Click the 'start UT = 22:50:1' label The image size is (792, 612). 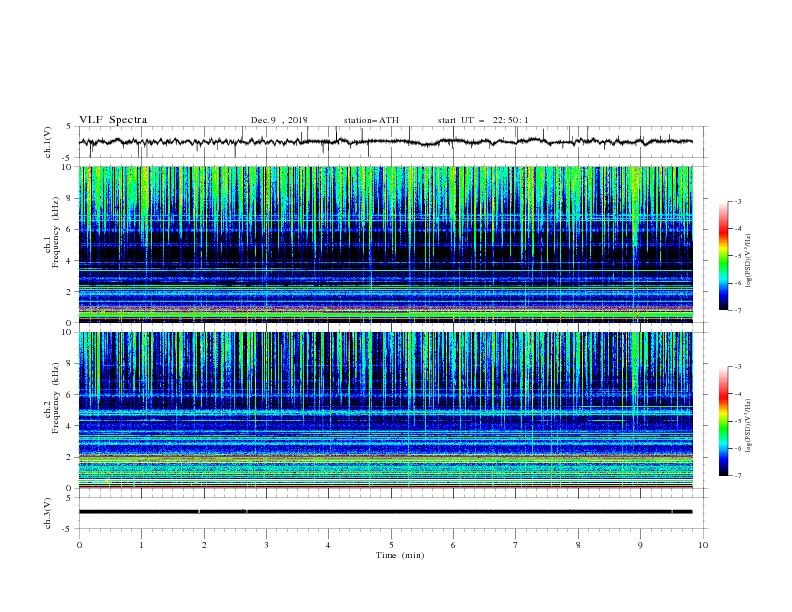point(483,120)
